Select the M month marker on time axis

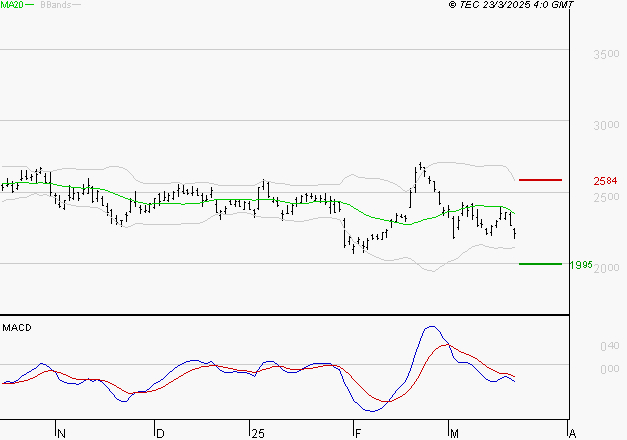pyautogui.click(x=452, y=434)
